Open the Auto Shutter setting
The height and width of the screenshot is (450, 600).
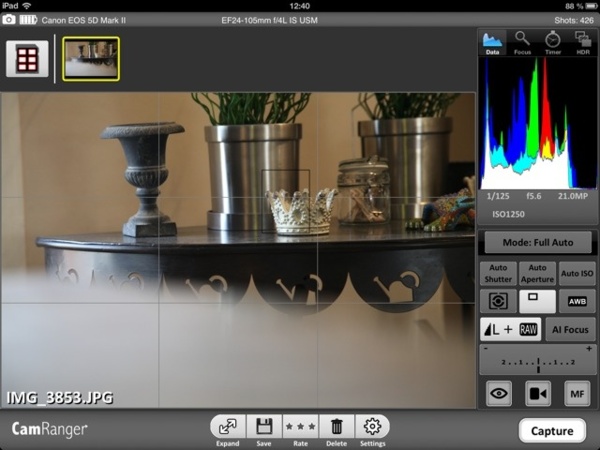click(x=498, y=273)
